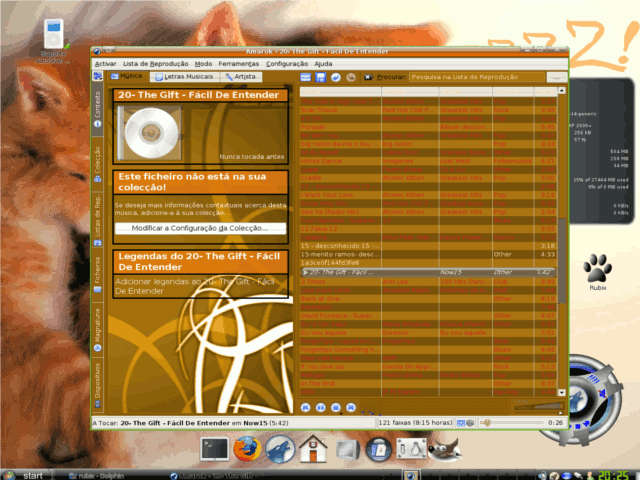Launch Firefox from the dock

tap(247, 449)
